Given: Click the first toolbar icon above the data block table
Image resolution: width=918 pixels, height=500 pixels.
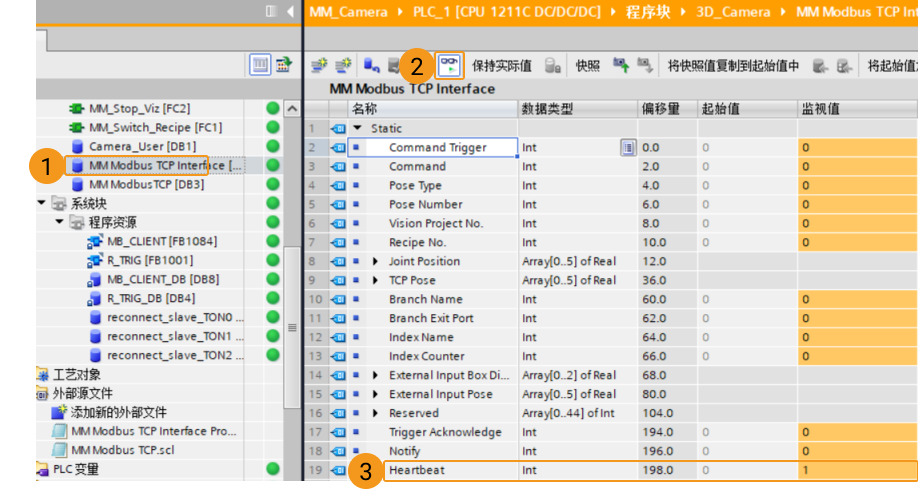Looking at the screenshot, I should [x=318, y=66].
